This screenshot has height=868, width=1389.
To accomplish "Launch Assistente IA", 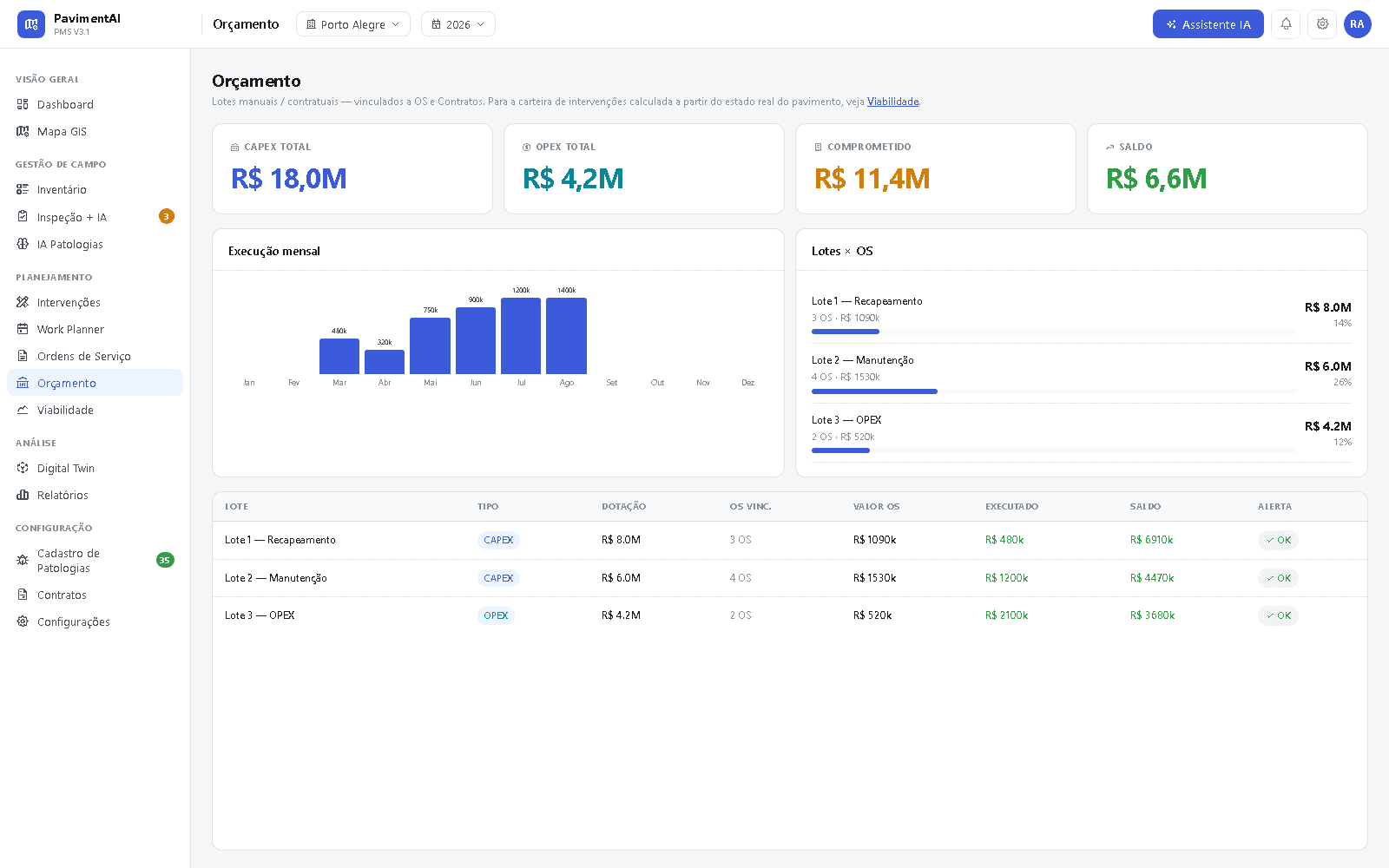I will click(x=1208, y=24).
